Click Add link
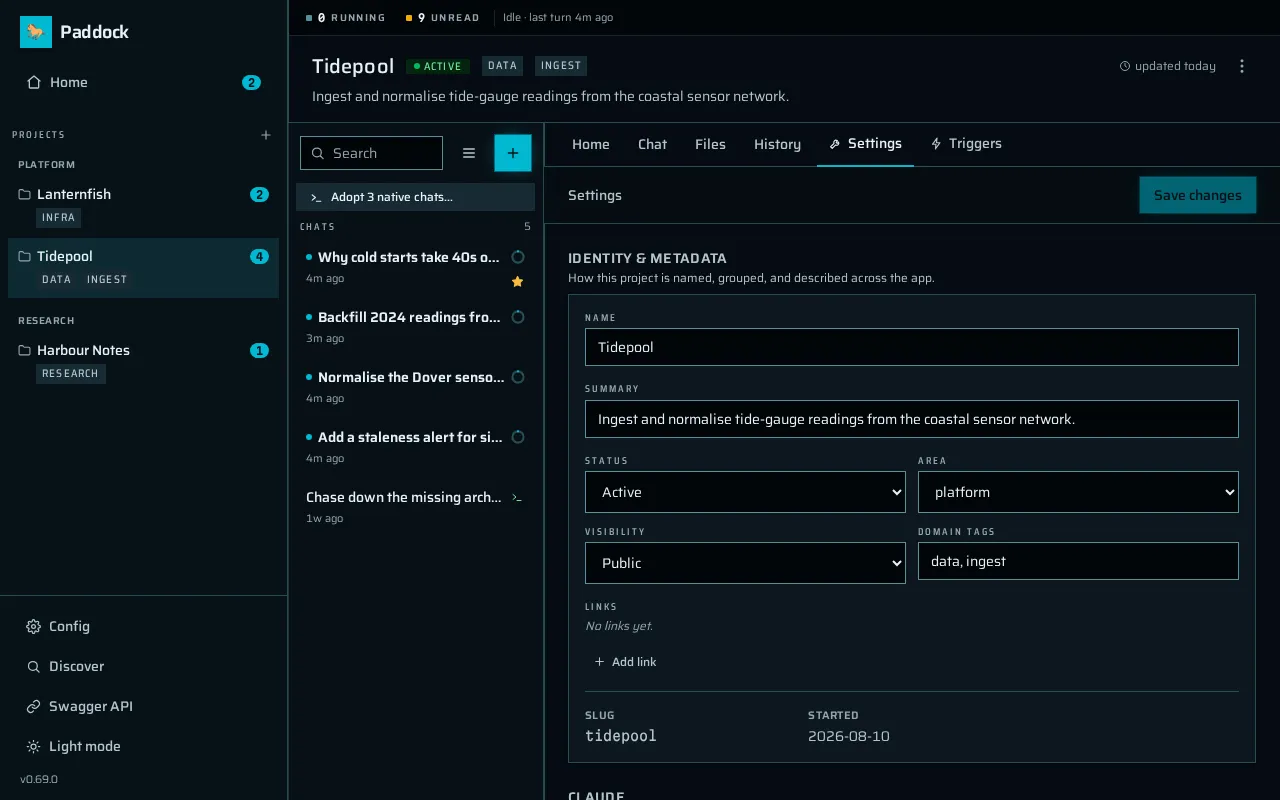 point(626,662)
